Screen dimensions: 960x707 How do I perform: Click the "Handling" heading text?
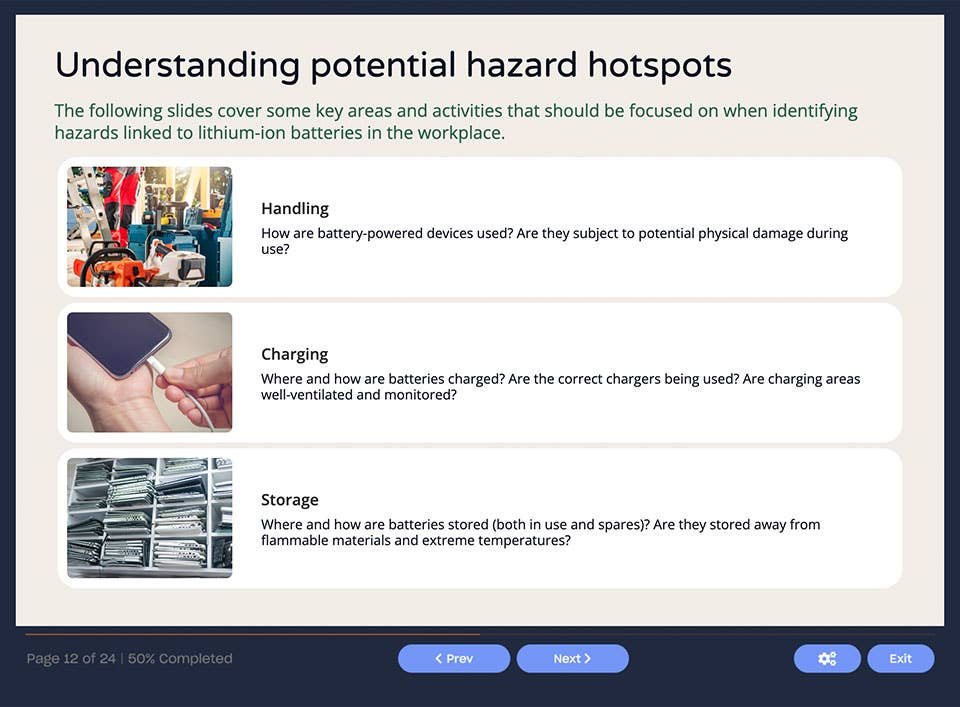pyautogui.click(x=294, y=208)
